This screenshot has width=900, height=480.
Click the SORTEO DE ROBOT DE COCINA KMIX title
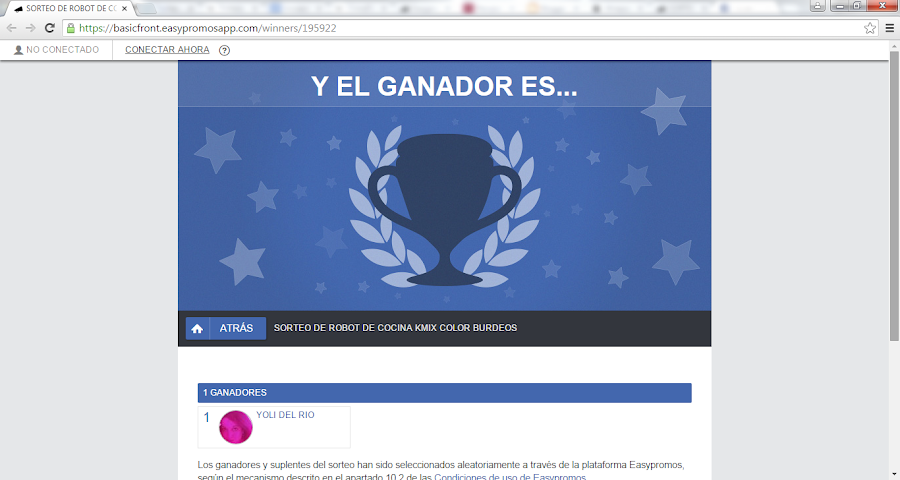click(395, 328)
